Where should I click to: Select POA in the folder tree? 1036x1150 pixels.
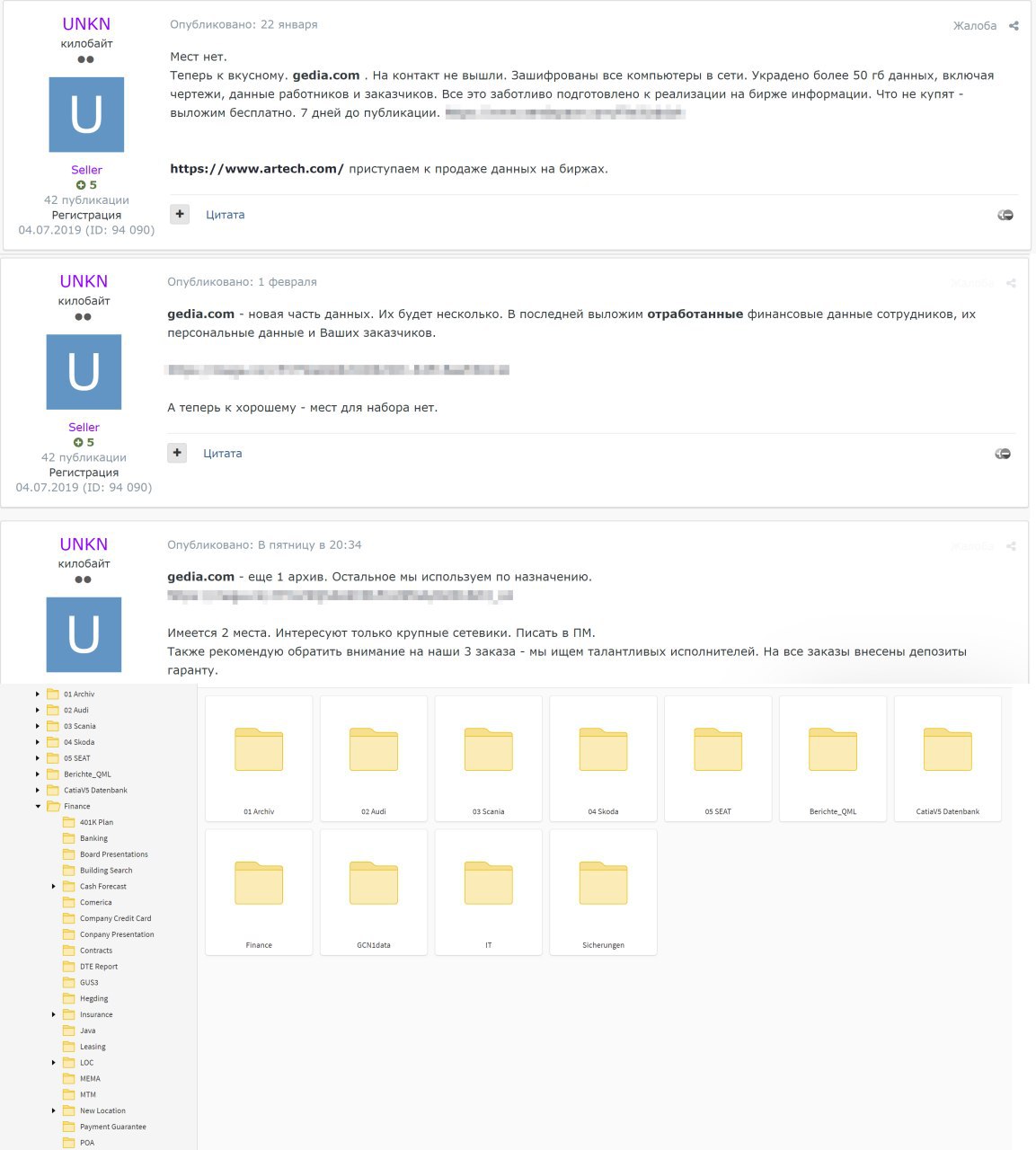(x=87, y=1143)
